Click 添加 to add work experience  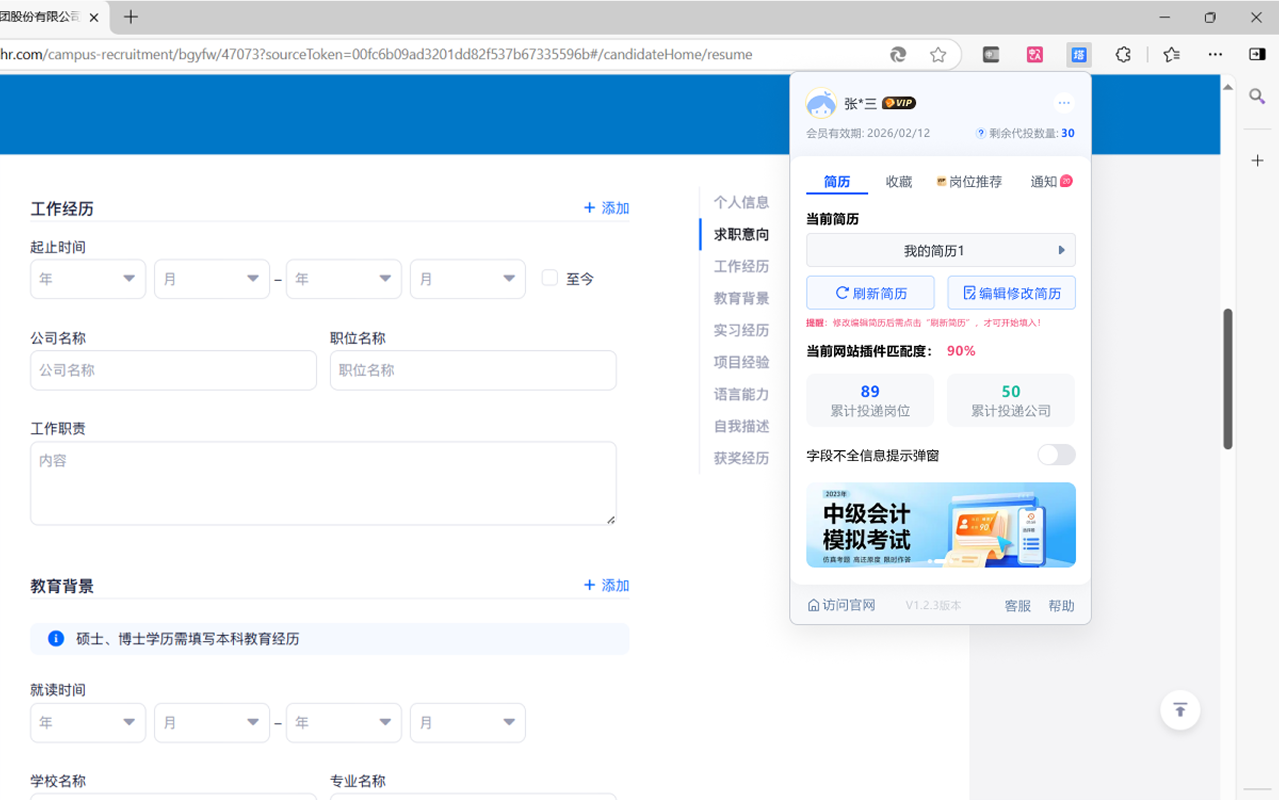[x=605, y=207]
